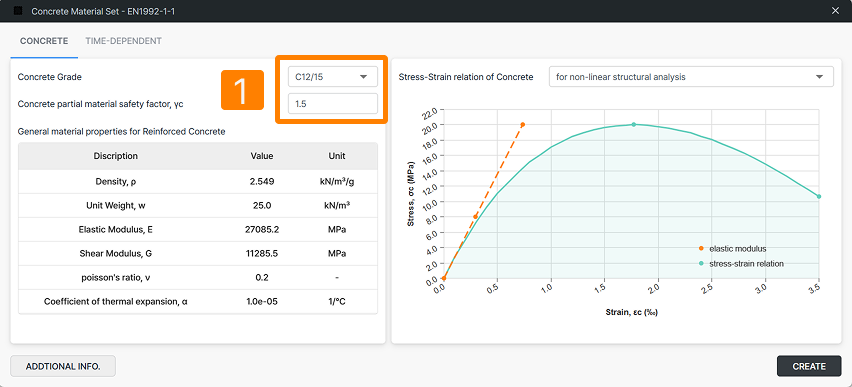Image resolution: width=852 pixels, height=387 pixels.
Task: Click the black app icon in title bar
Action: (x=18, y=10)
